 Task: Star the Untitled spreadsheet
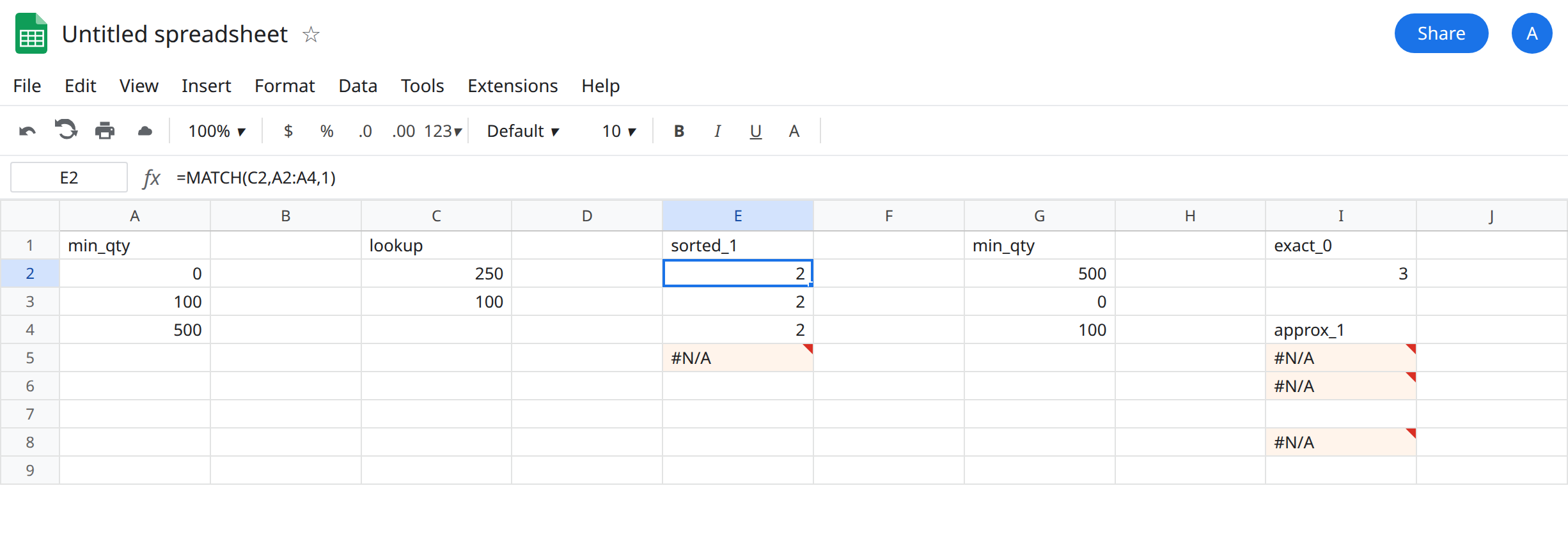coord(311,34)
